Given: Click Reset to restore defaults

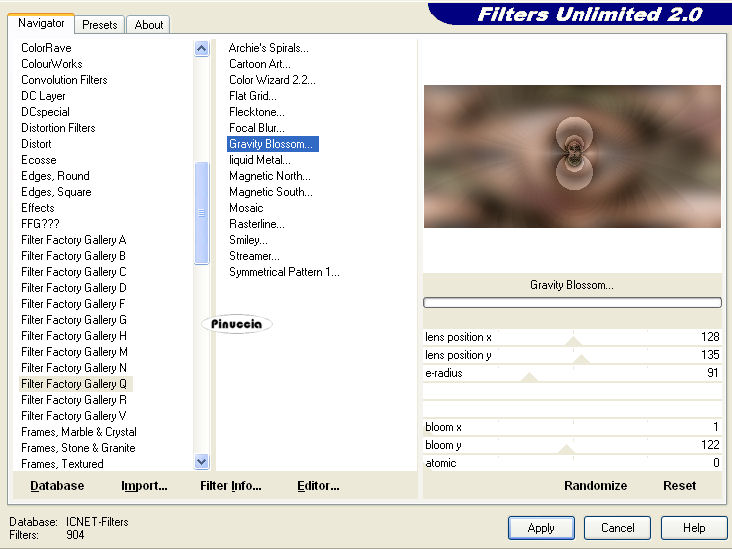Looking at the screenshot, I should coord(679,486).
